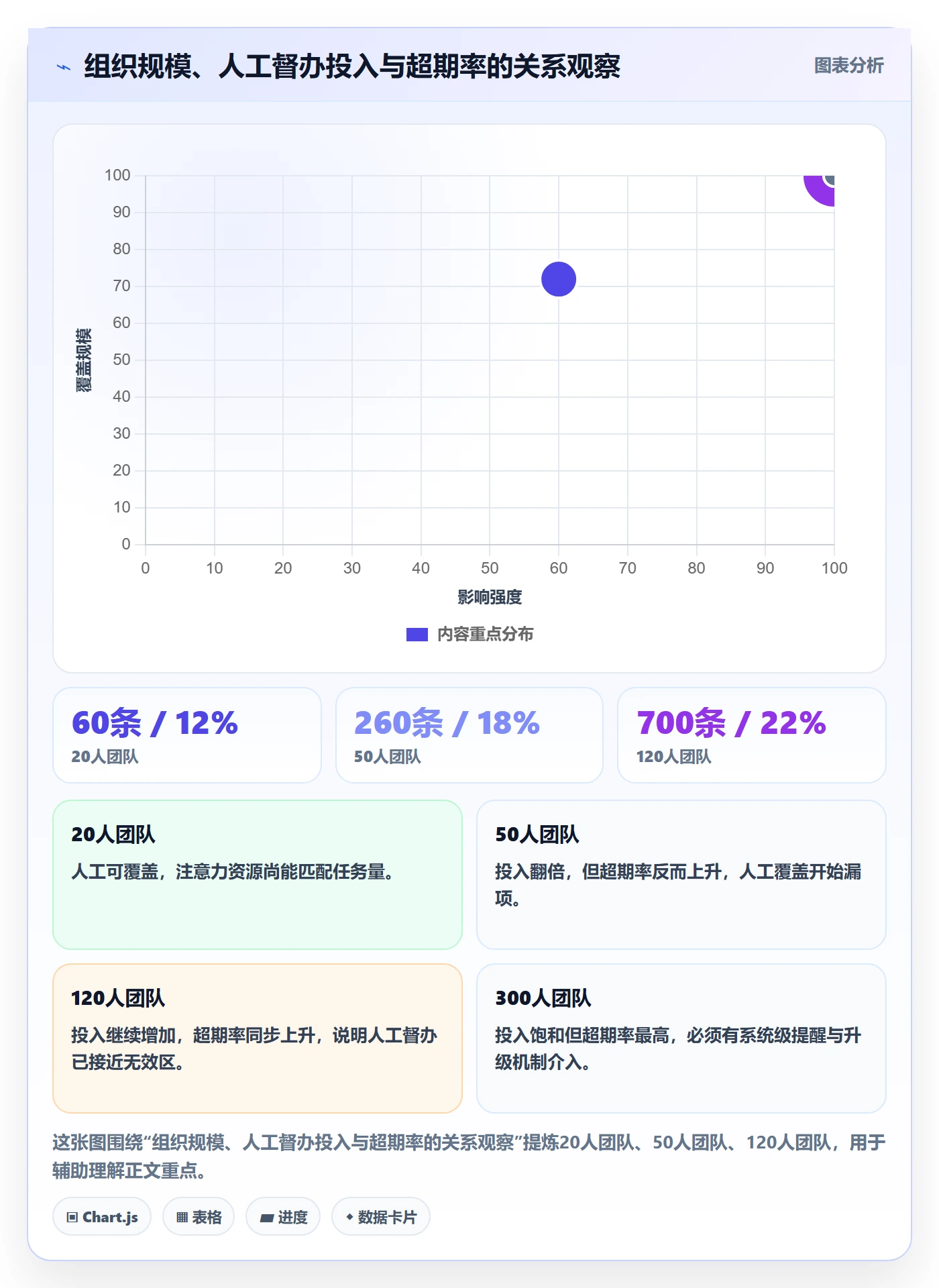Click the 图表分析 label in the header

tap(848, 65)
